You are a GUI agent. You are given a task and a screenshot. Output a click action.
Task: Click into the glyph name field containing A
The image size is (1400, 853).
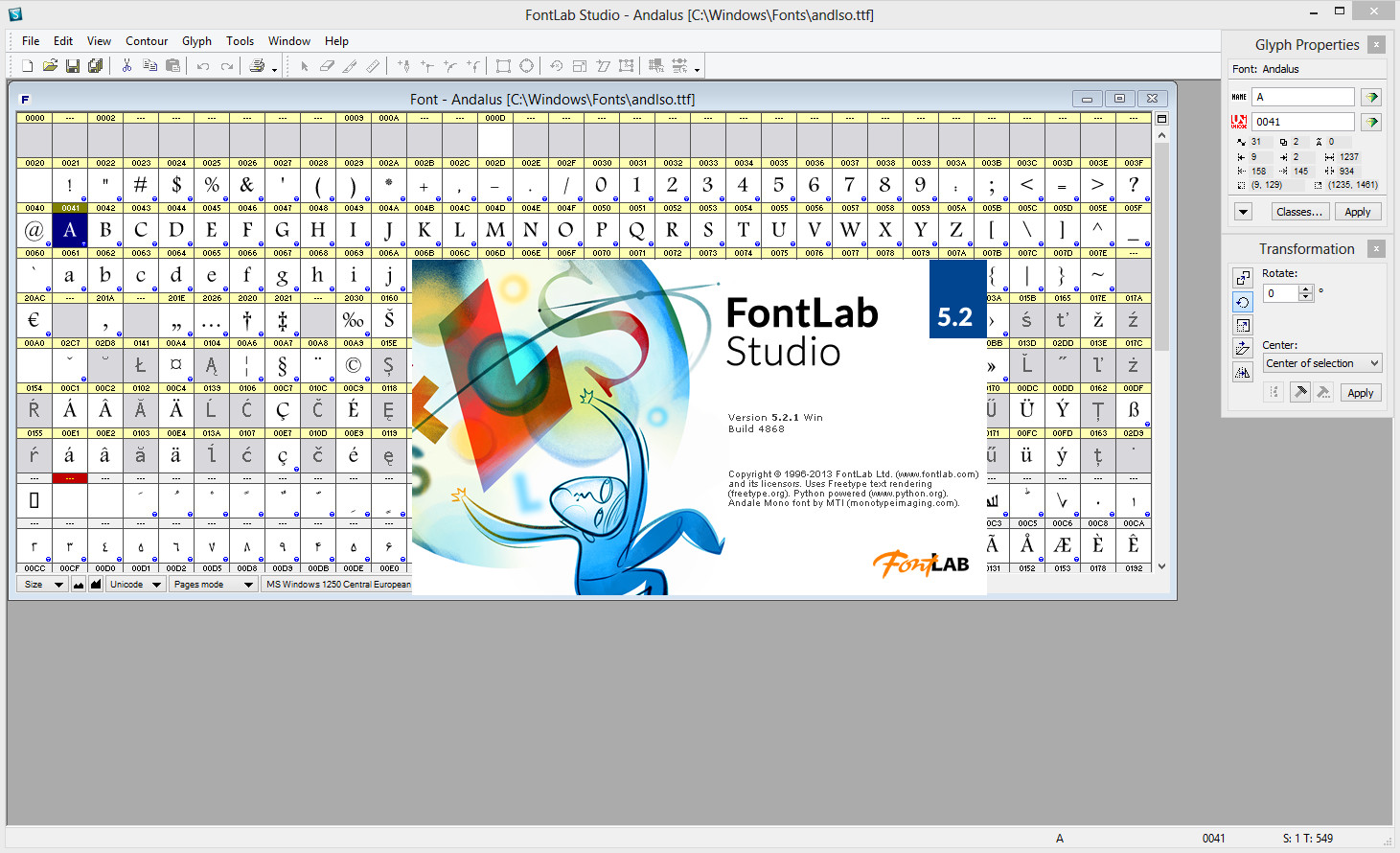(1303, 97)
